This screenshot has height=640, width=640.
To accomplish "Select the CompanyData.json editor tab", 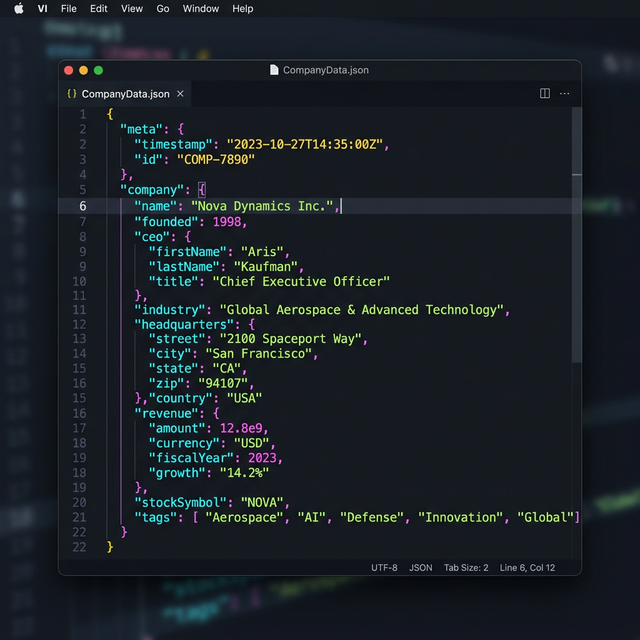I will tap(125, 94).
